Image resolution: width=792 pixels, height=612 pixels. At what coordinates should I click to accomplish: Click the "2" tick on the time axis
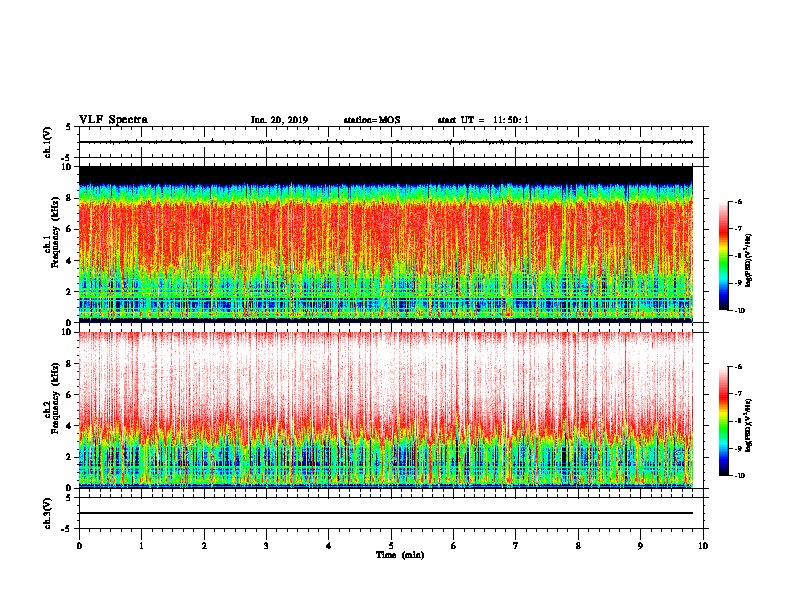[x=204, y=545]
